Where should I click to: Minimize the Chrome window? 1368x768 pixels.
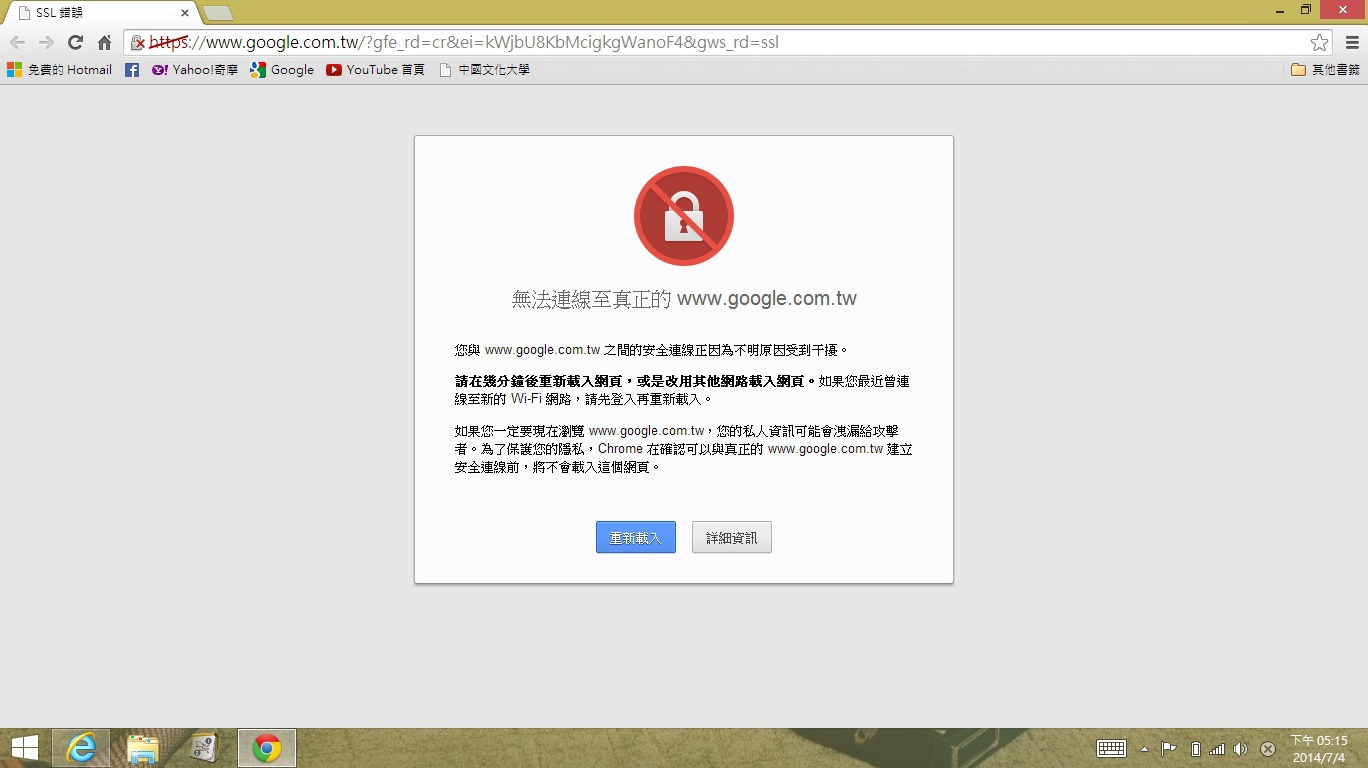tap(1281, 9)
